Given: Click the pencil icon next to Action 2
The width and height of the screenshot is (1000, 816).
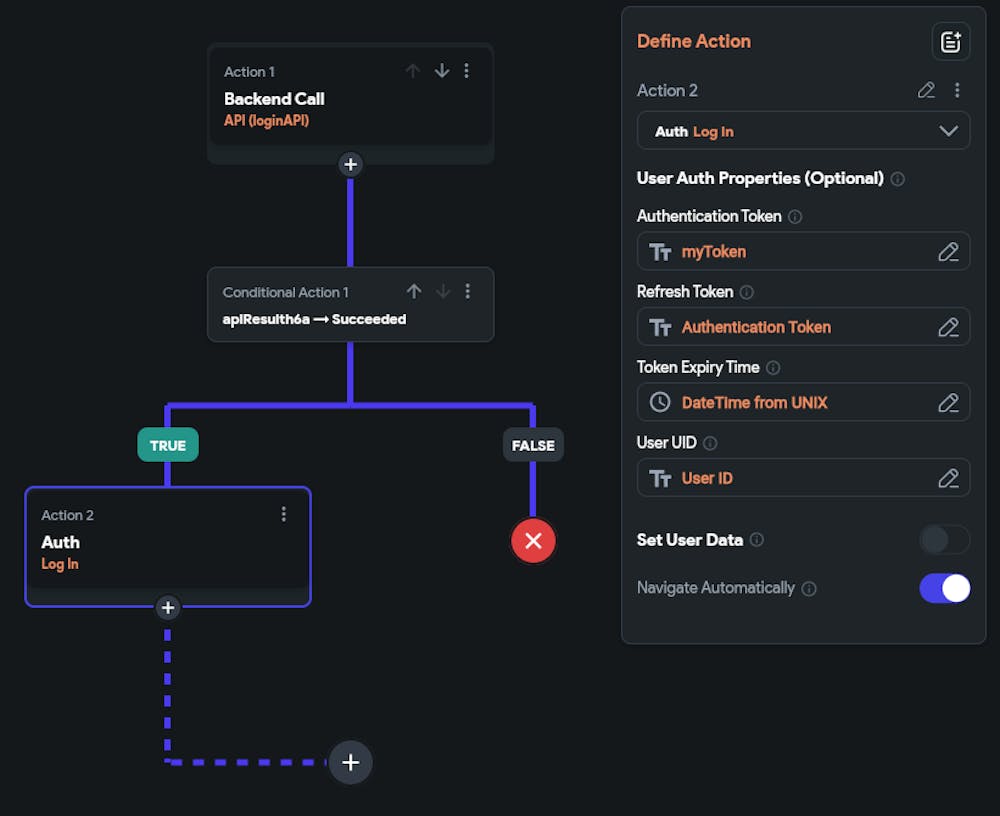Looking at the screenshot, I should pos(926,90).
